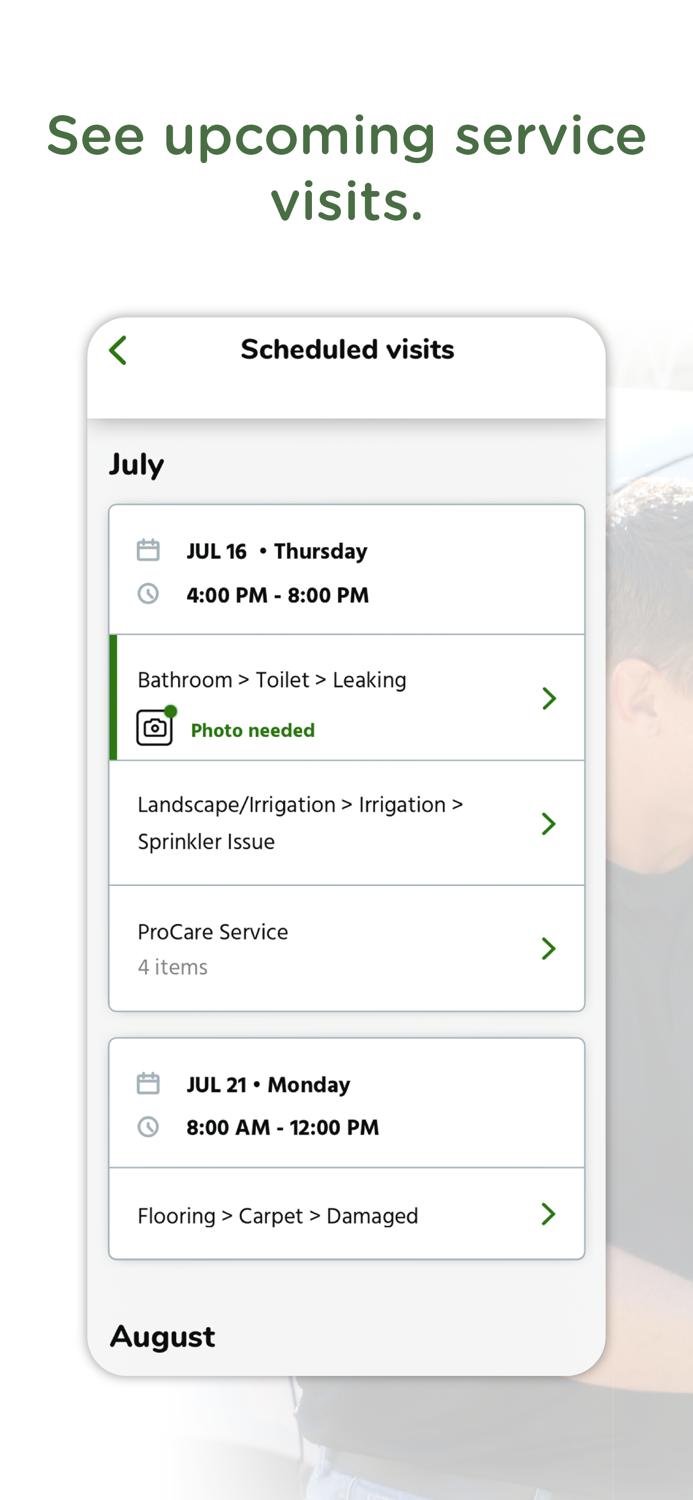Click the clock icon beside 4:00 PM - 8:00 PM
This screenshot has height=1500, width=693.
[x=148, y=593]
